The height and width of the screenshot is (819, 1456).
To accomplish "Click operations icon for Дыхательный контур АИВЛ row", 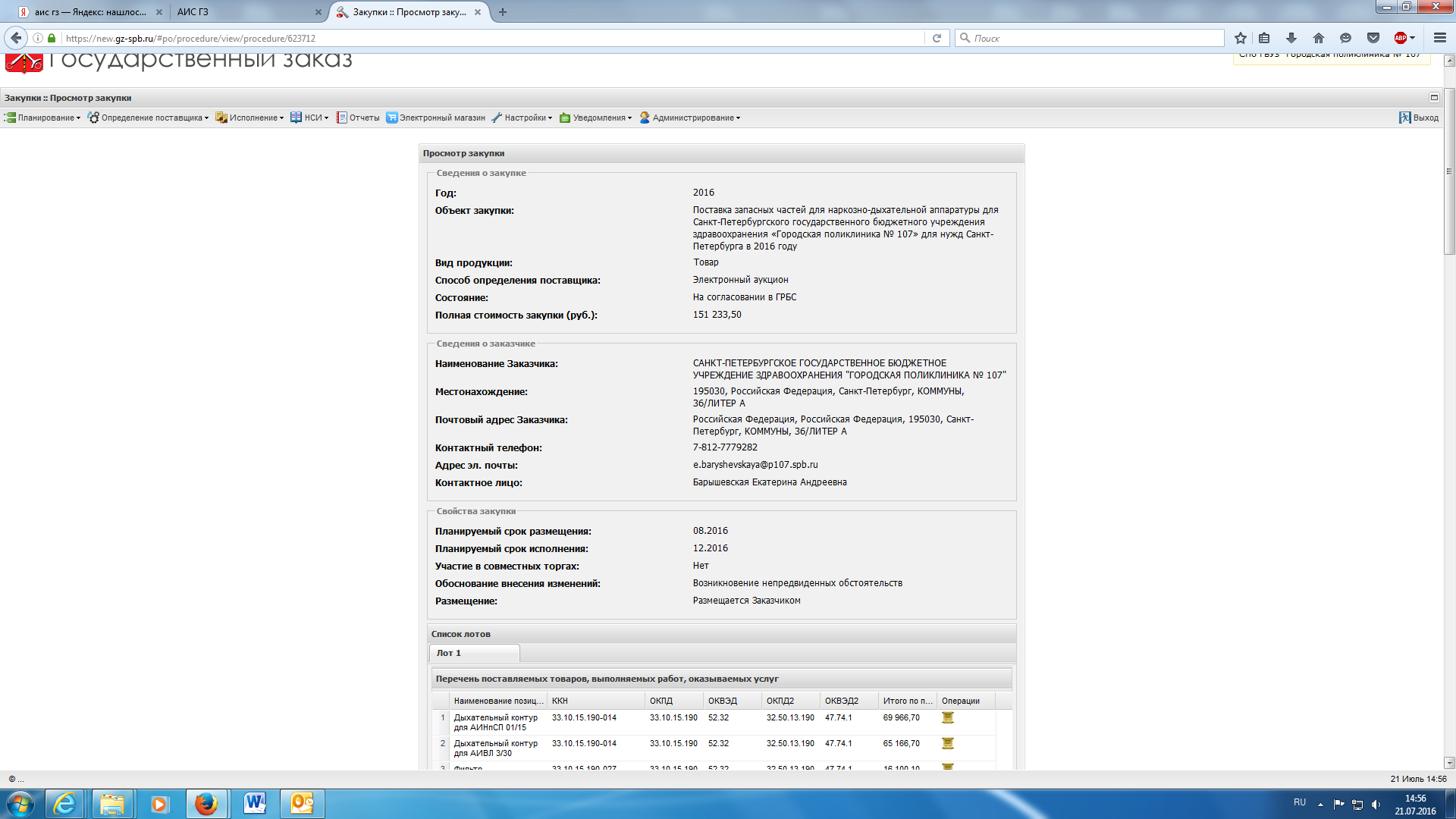I will click(947, 743).
